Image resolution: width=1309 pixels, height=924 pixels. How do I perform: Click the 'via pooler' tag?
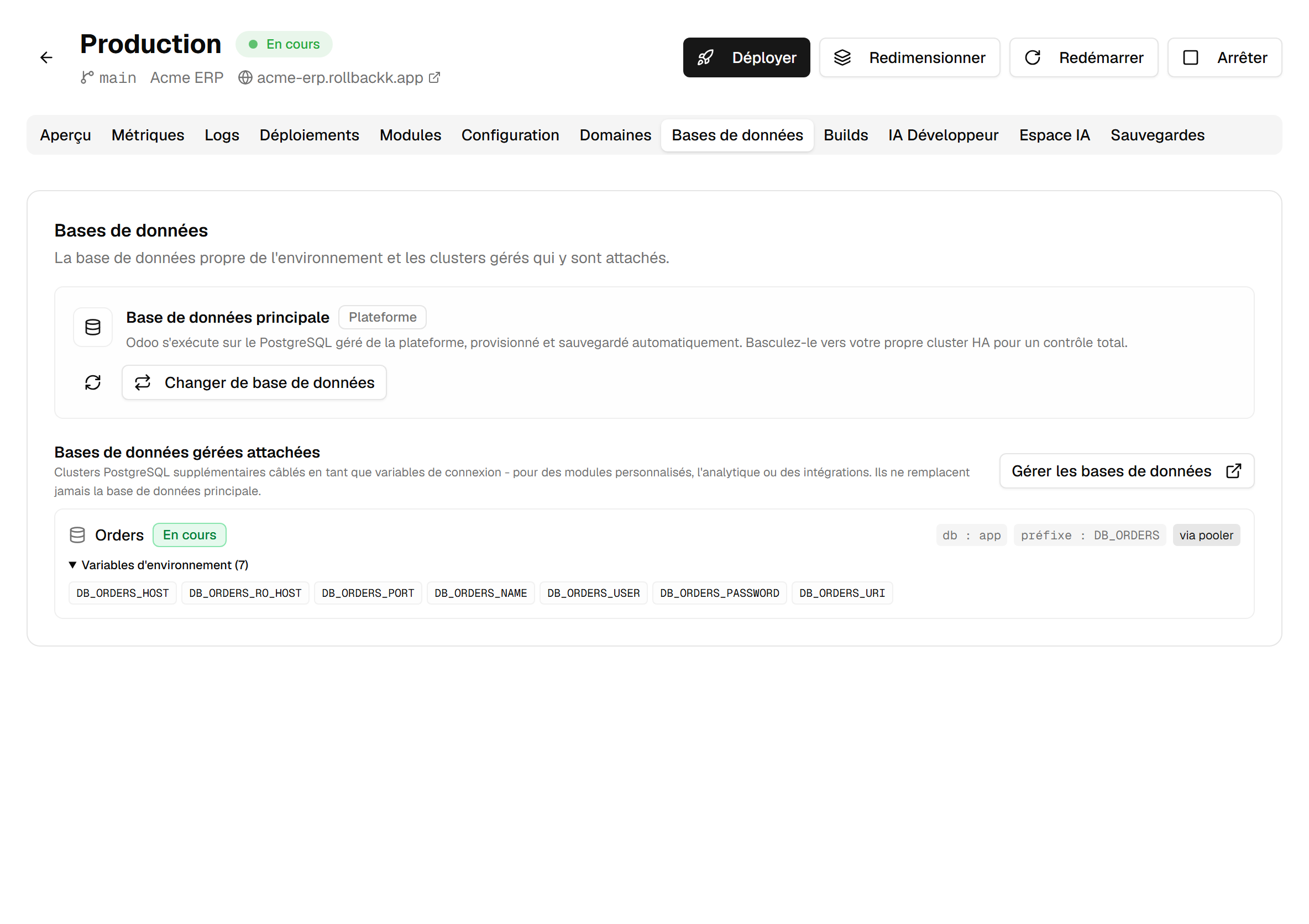1206,535
